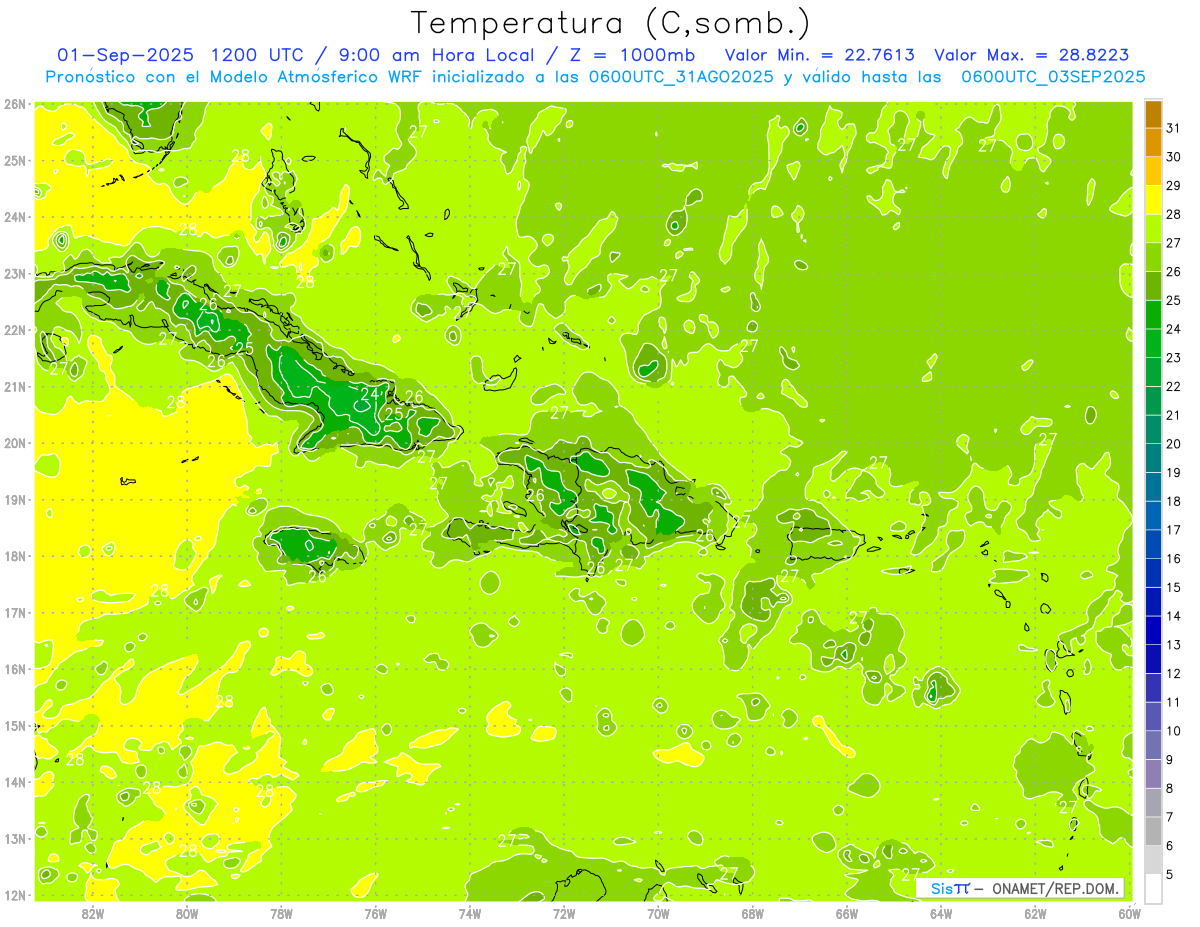Click the 14N latitude axis label
Viewport: 1200px width, 927px height.
click(x=15, y=782)
